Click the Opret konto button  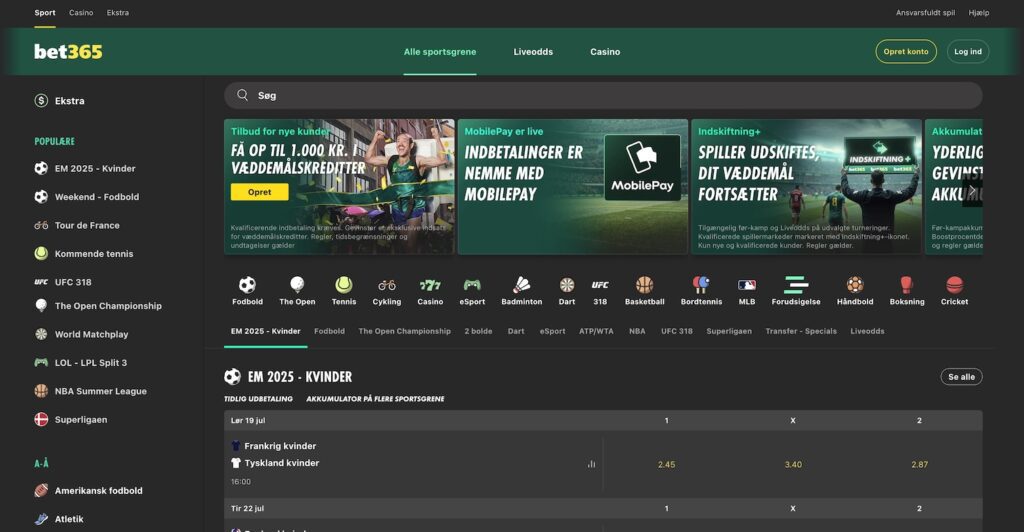[906, 52]
